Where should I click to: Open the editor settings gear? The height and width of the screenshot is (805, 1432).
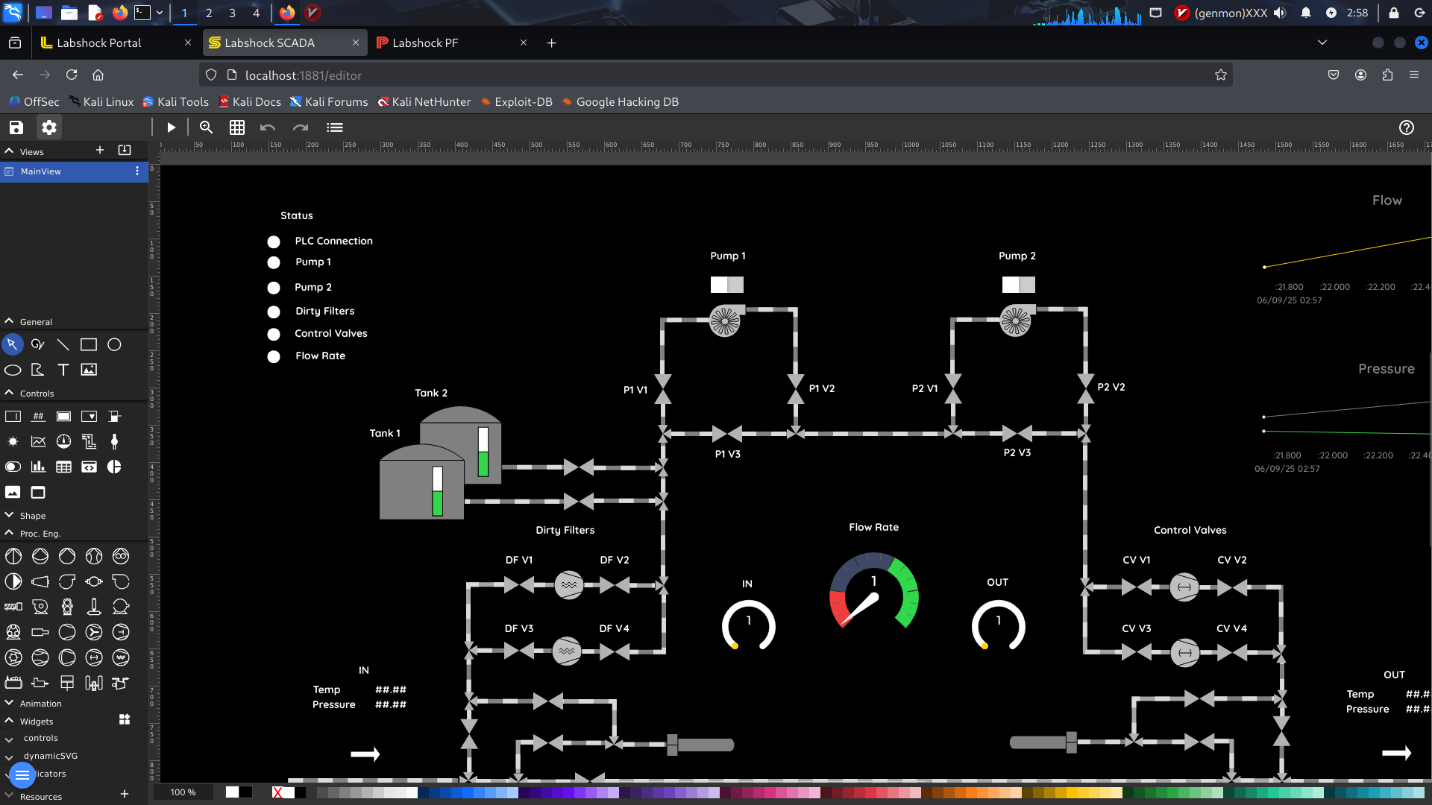click(49, 127)
